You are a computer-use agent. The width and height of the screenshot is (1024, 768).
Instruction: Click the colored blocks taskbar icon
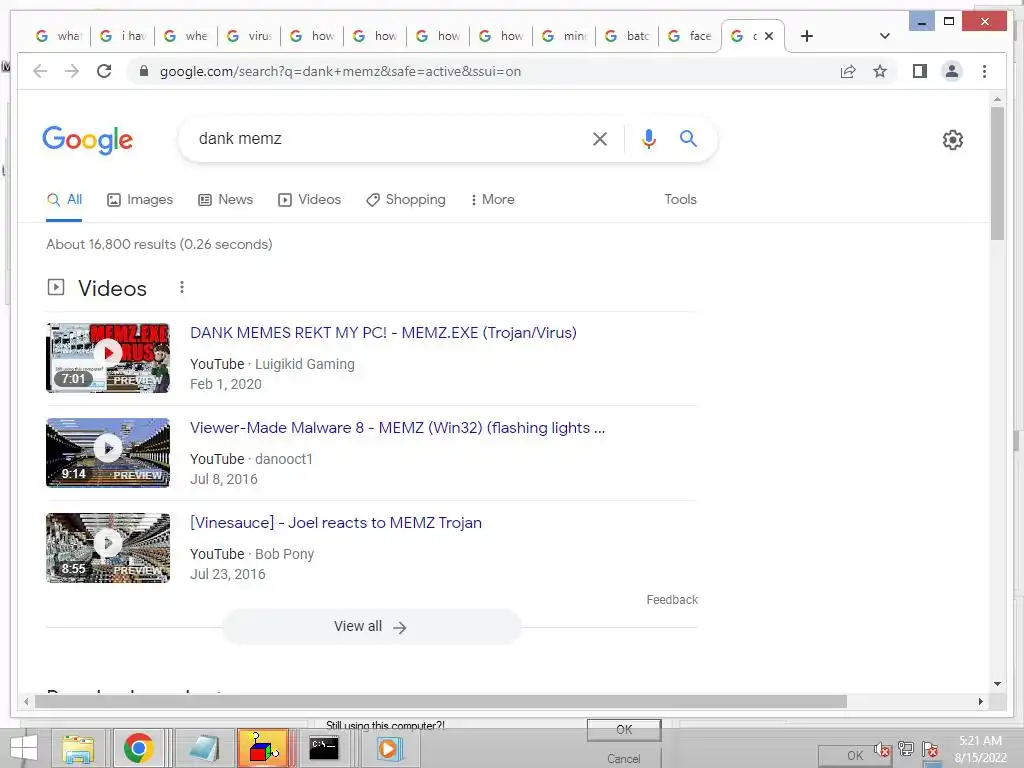point(263,748)
